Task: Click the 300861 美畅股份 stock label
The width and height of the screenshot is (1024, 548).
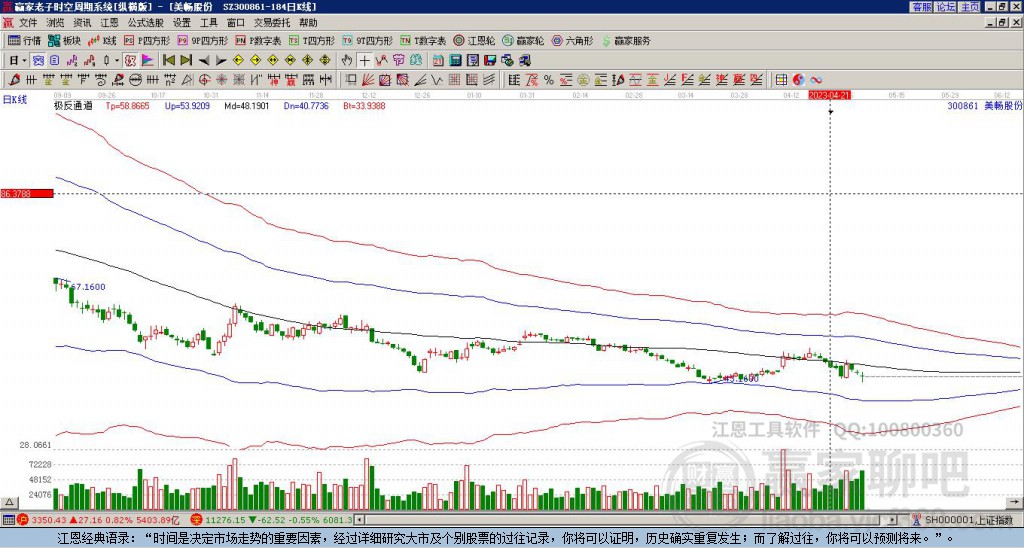Action: pyautogui.click(x=985, y=105)
